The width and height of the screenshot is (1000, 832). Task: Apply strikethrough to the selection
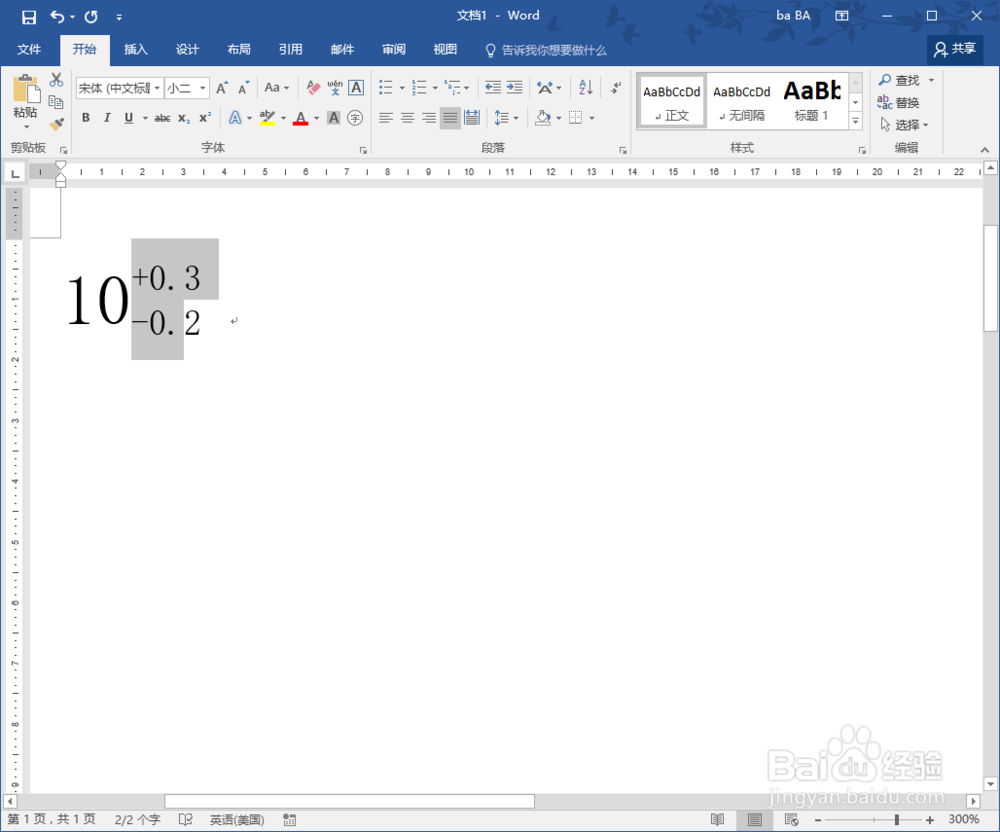162,118
